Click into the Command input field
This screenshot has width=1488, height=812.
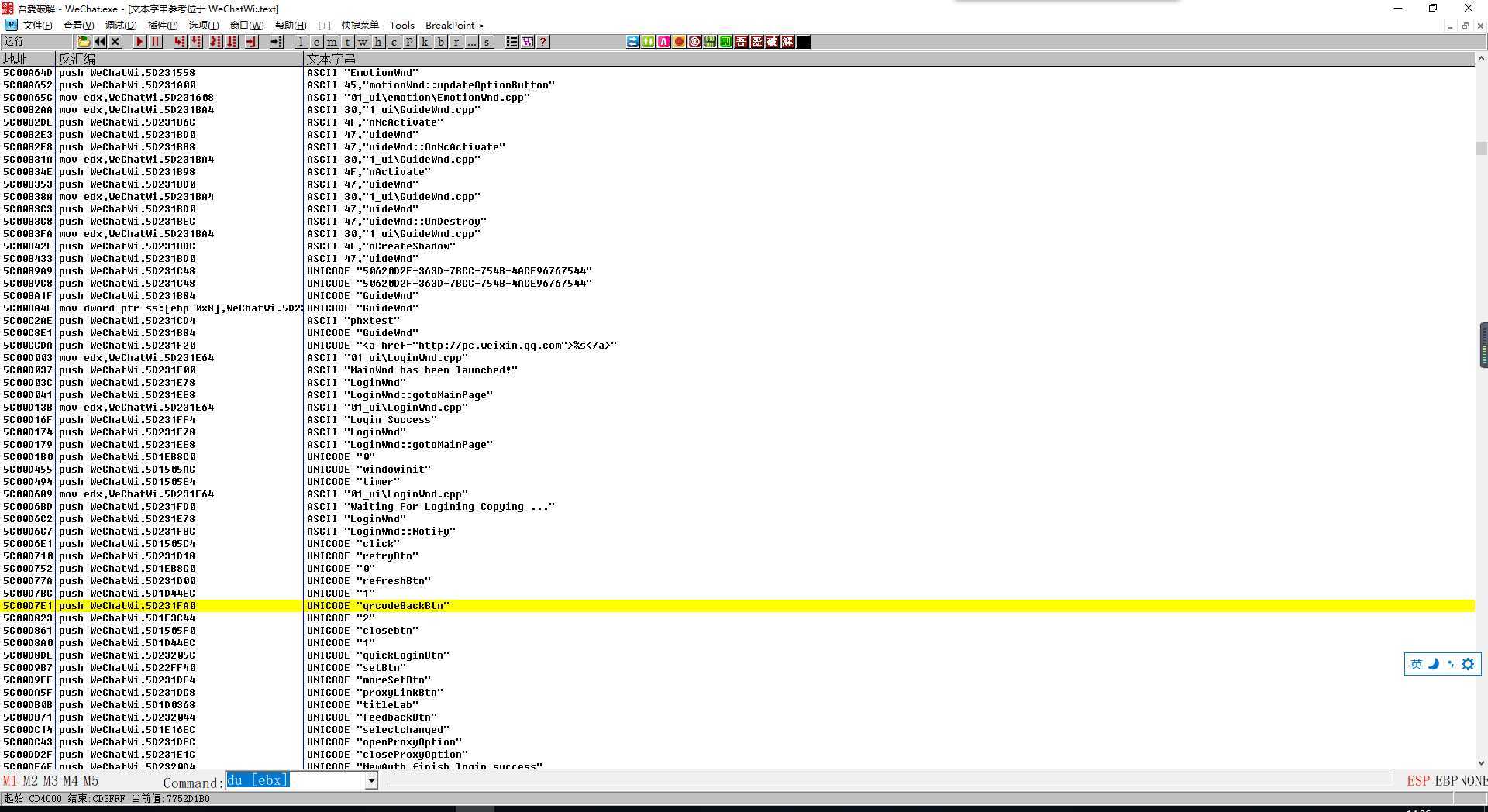(295, 781)
